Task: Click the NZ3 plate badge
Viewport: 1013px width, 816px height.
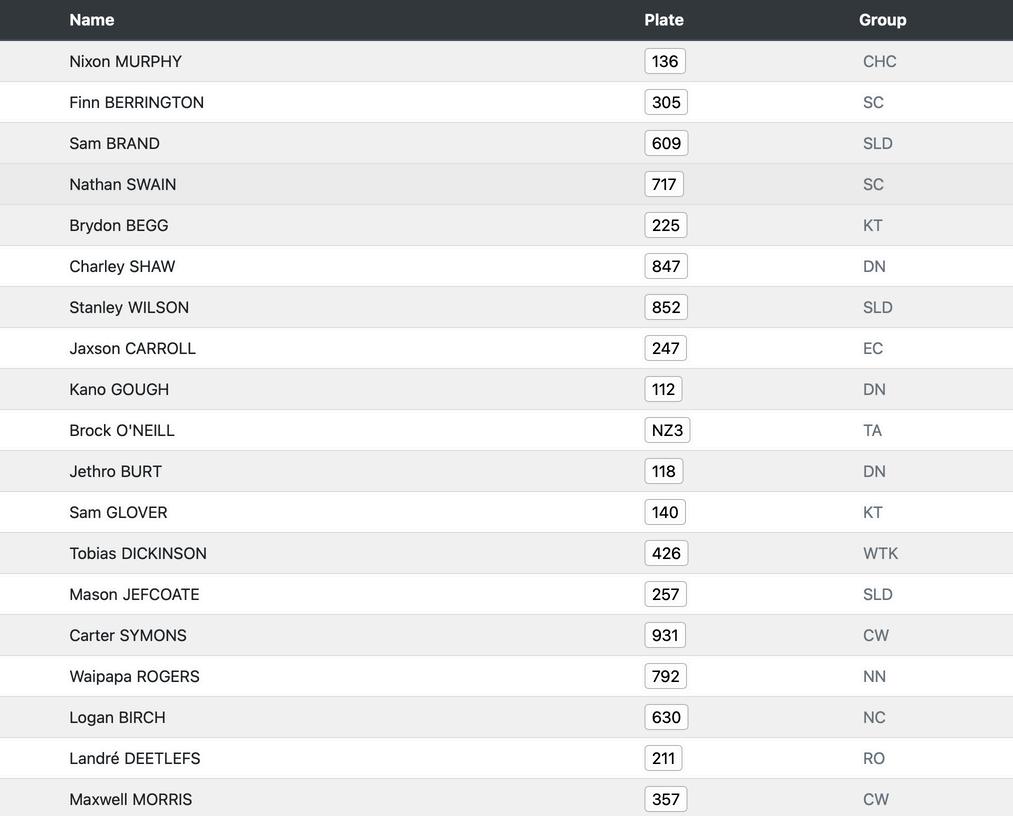Action: tap(667, 430)
